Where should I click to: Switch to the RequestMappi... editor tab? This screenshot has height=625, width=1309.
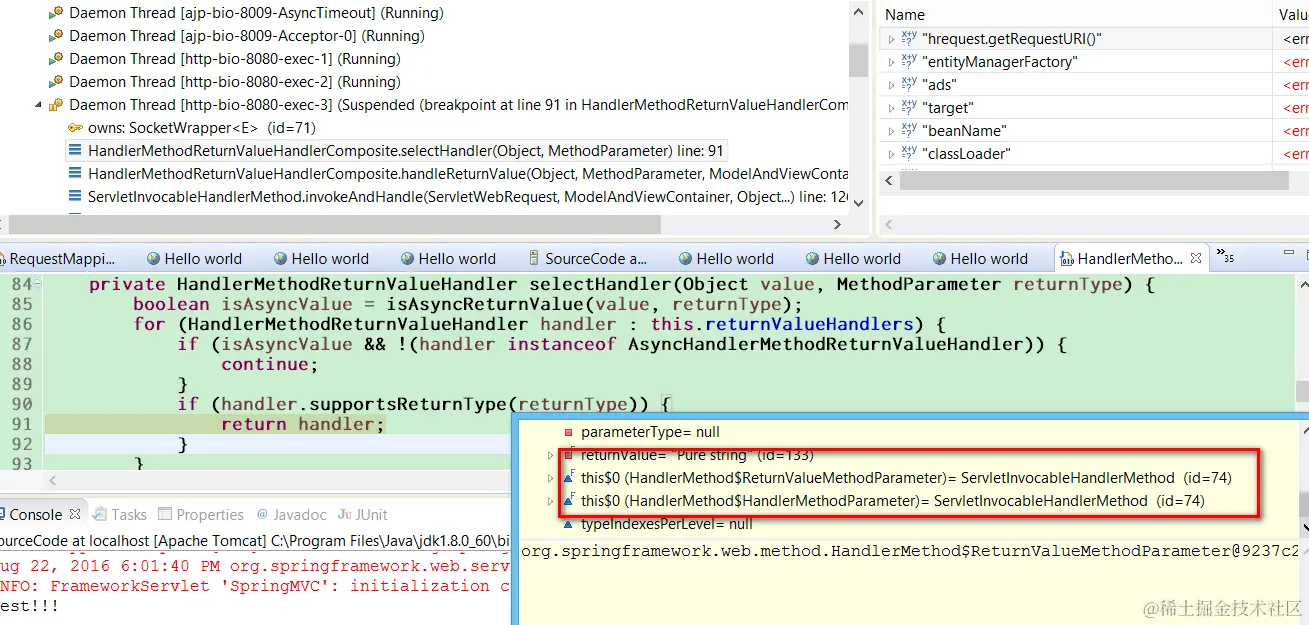click(60, 259)
